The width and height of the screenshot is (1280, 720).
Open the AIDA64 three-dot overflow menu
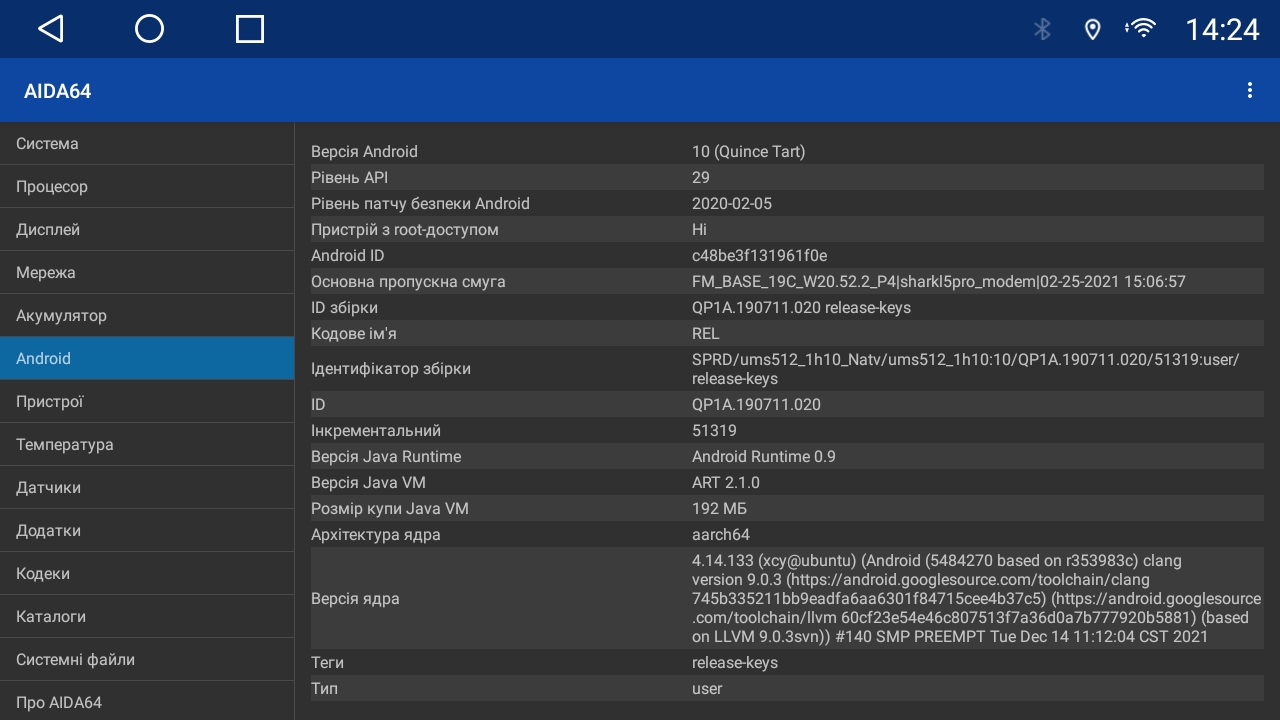coord(1249,90)
